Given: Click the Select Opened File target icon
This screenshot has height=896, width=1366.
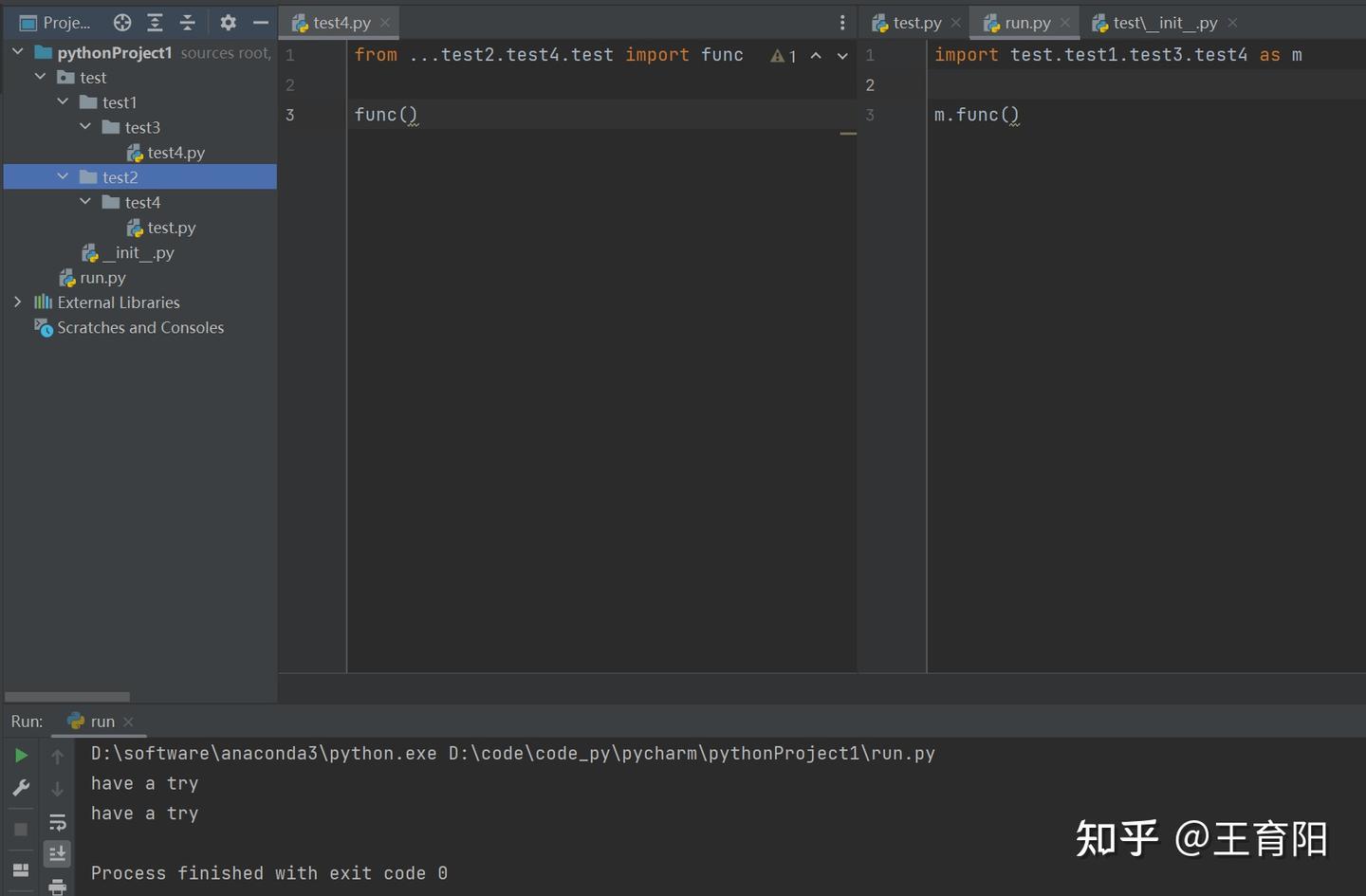Looking at the screenshot, I should click(122, 23).
